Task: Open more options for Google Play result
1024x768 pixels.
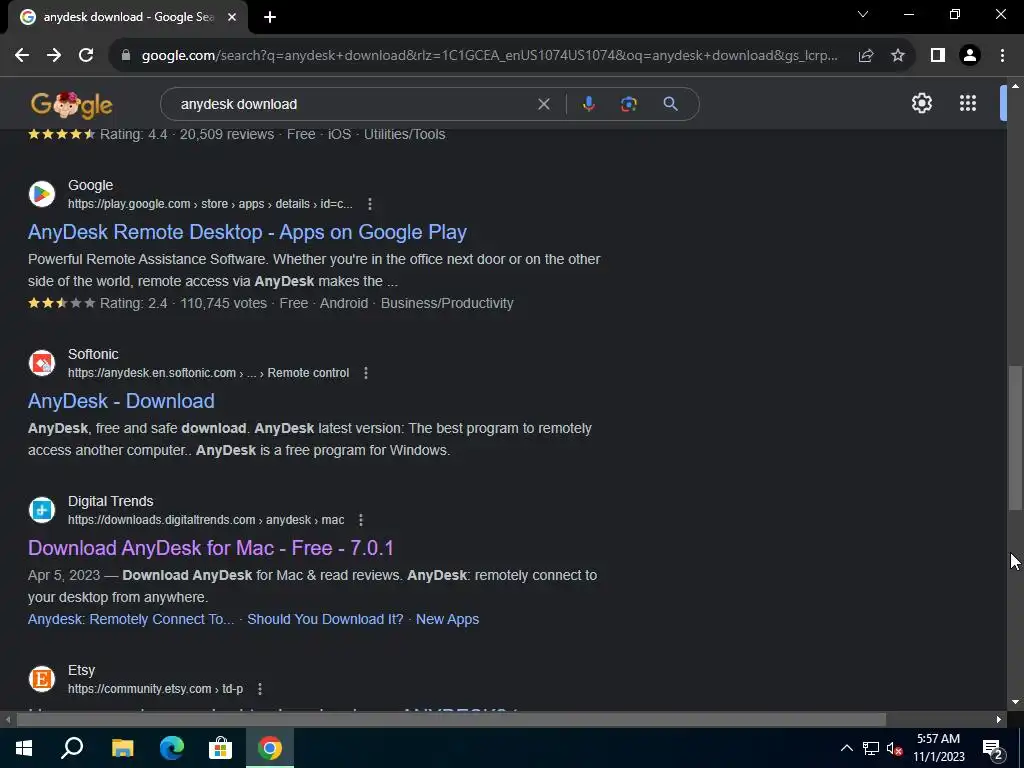Action: 370,204
